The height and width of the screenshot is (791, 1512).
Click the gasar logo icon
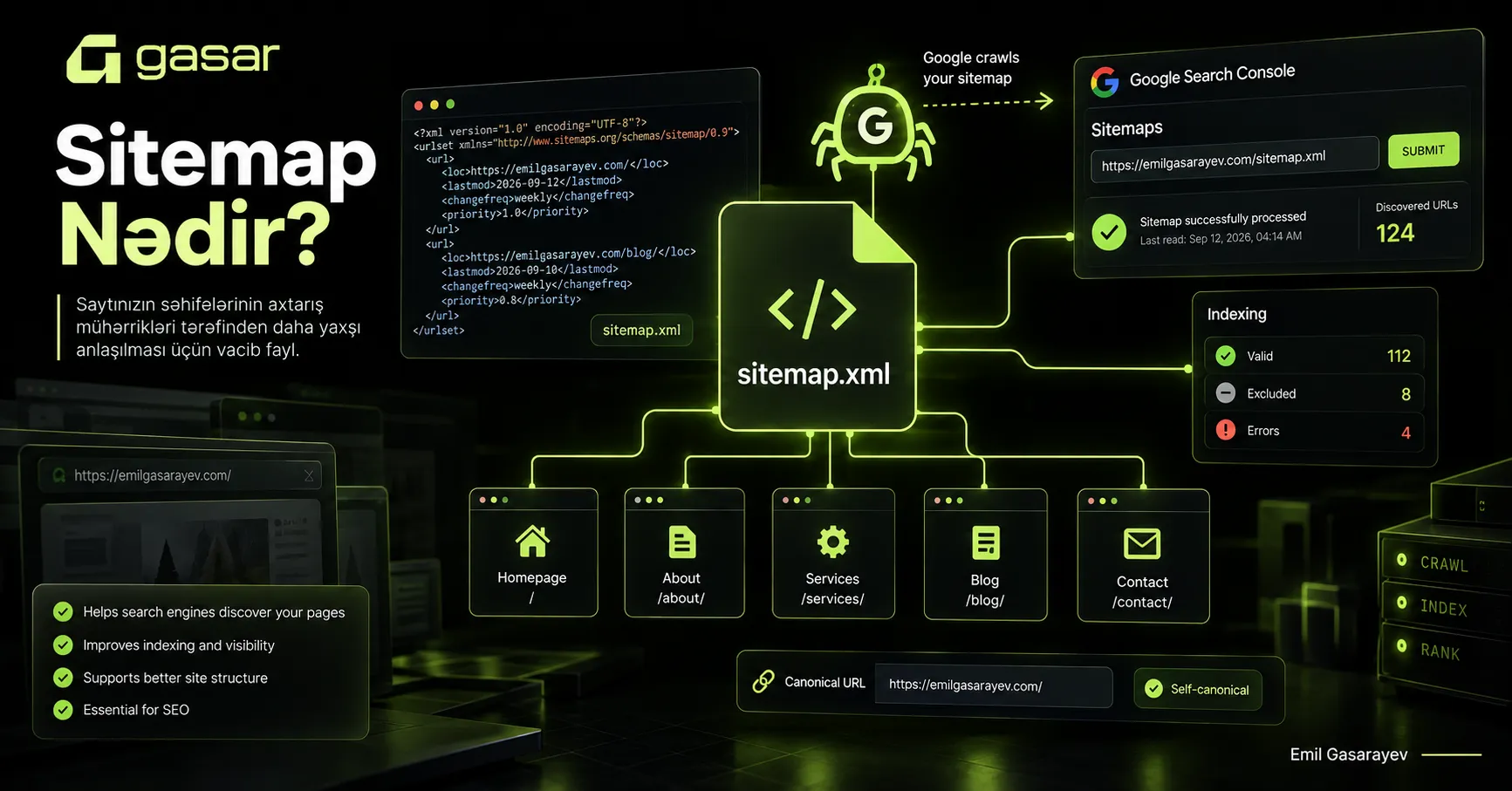tap(93, 58)
